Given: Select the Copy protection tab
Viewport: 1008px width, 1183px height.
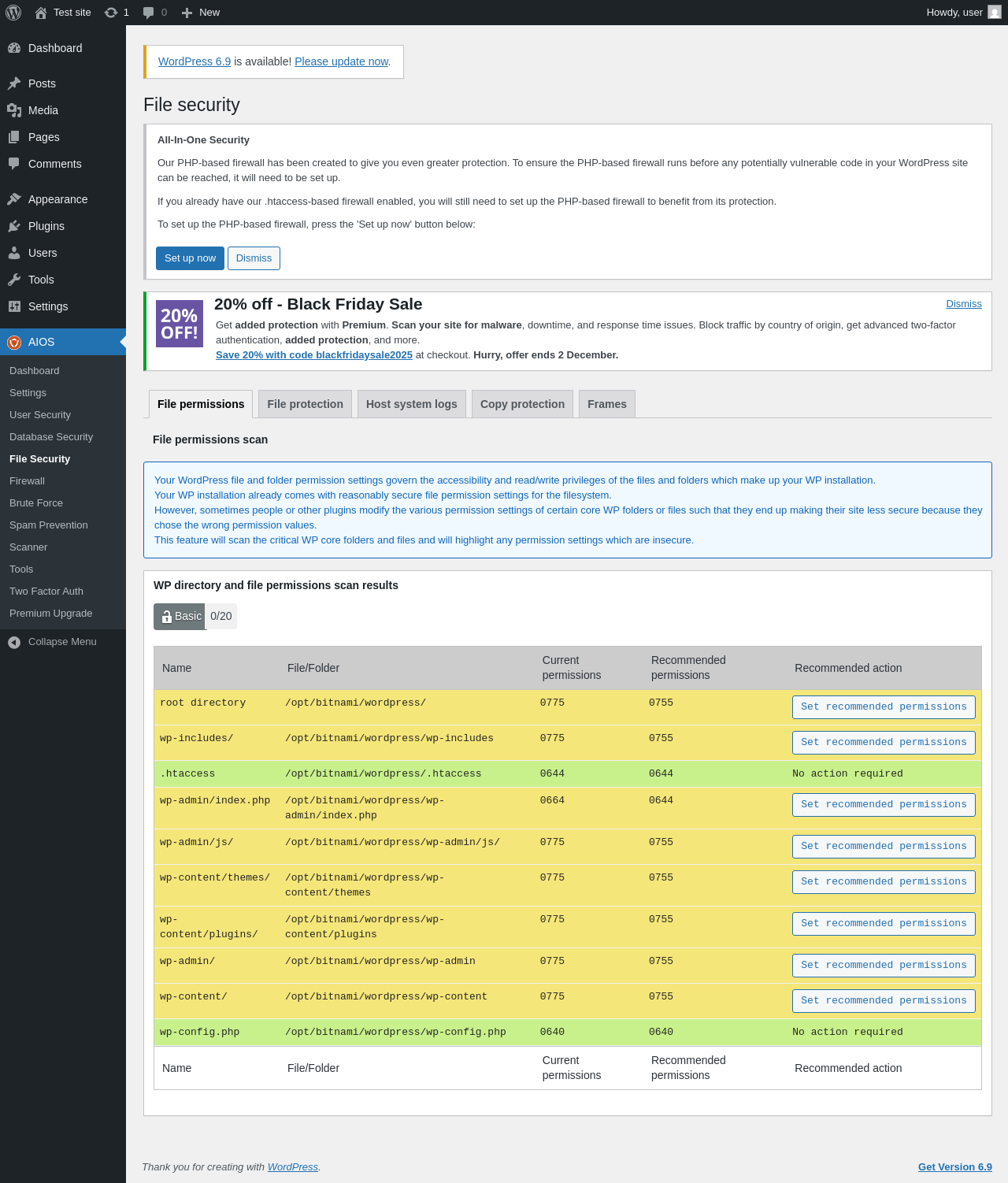Looking at the screenshot, I should pyautogui.click(x=522, y=404).
